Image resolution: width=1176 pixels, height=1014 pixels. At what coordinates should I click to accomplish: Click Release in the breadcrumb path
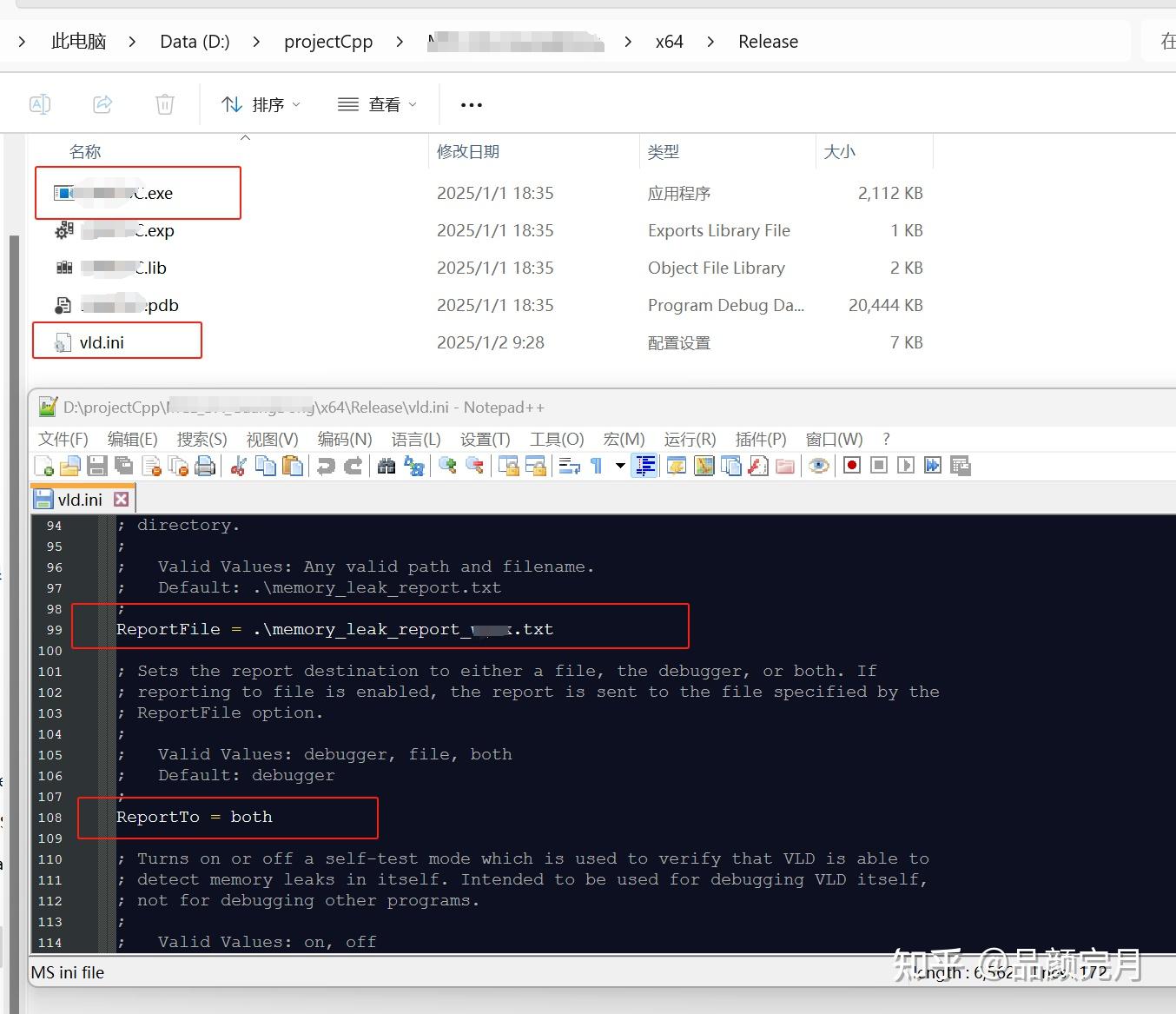767,41
